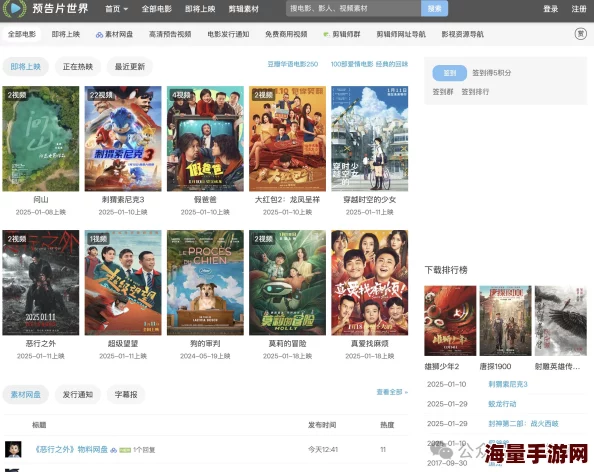This screenshot has height=472, width=594.
Task: Select 即将上映 in the white sub-navigation
Action: click(x=66, y=34)
